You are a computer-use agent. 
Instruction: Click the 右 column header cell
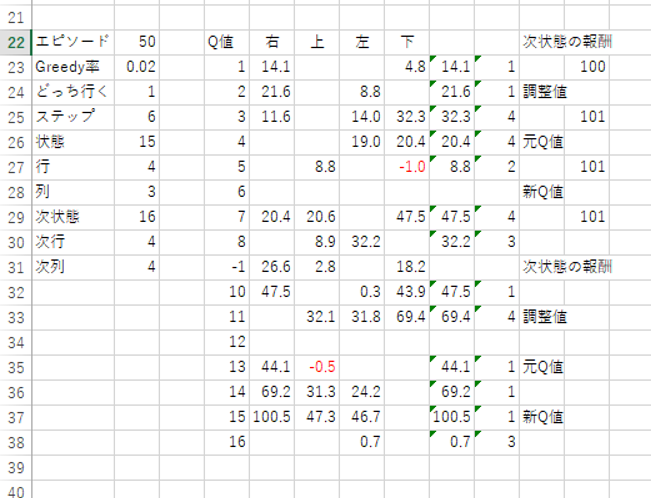point(272,42)
